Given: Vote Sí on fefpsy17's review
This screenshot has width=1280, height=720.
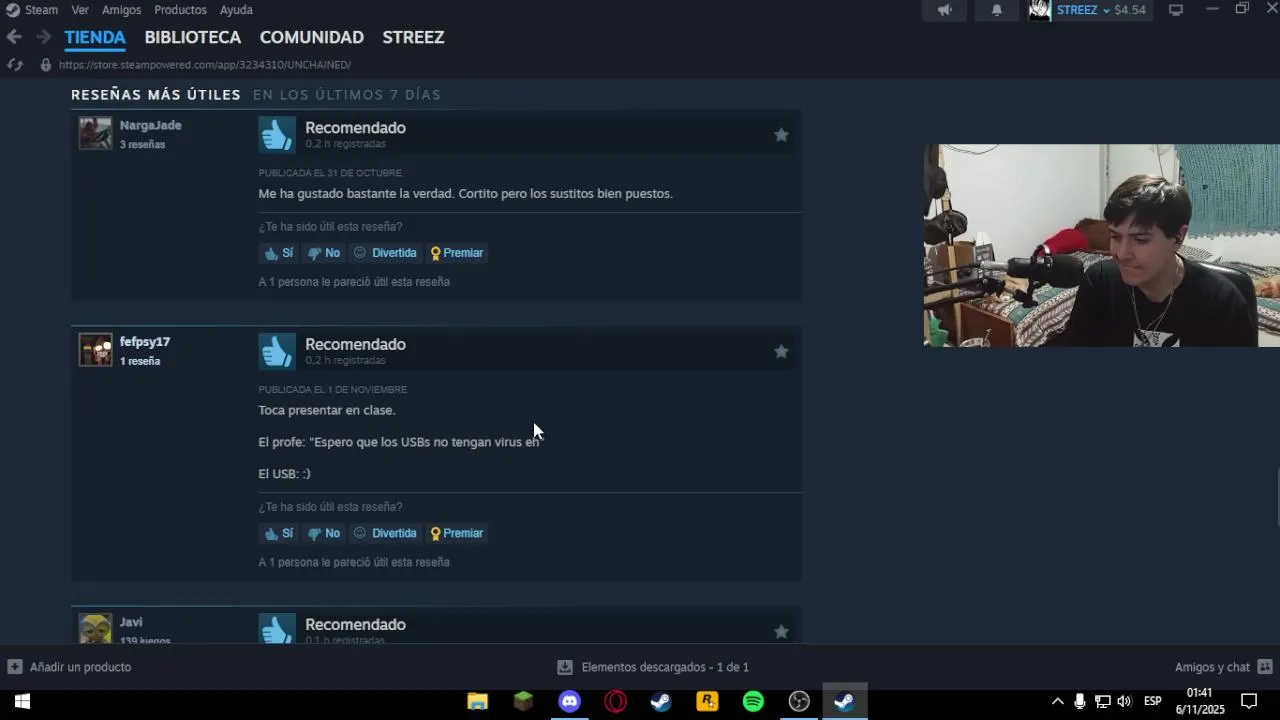Looking at the screenshot, I should tap(278, 533).
